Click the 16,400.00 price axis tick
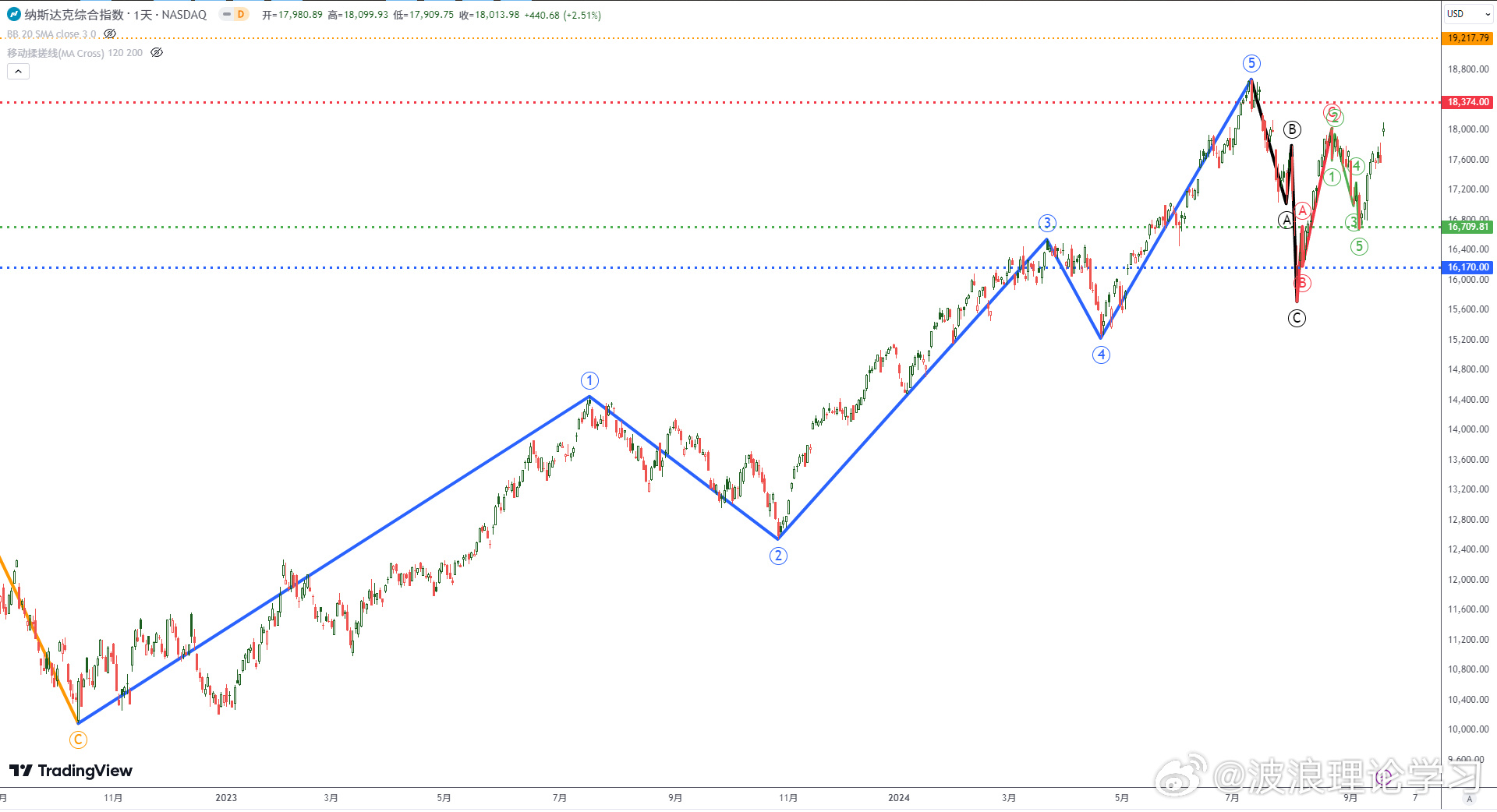The height and width of the screenshot is (812, 1497). pos(1468,249)
